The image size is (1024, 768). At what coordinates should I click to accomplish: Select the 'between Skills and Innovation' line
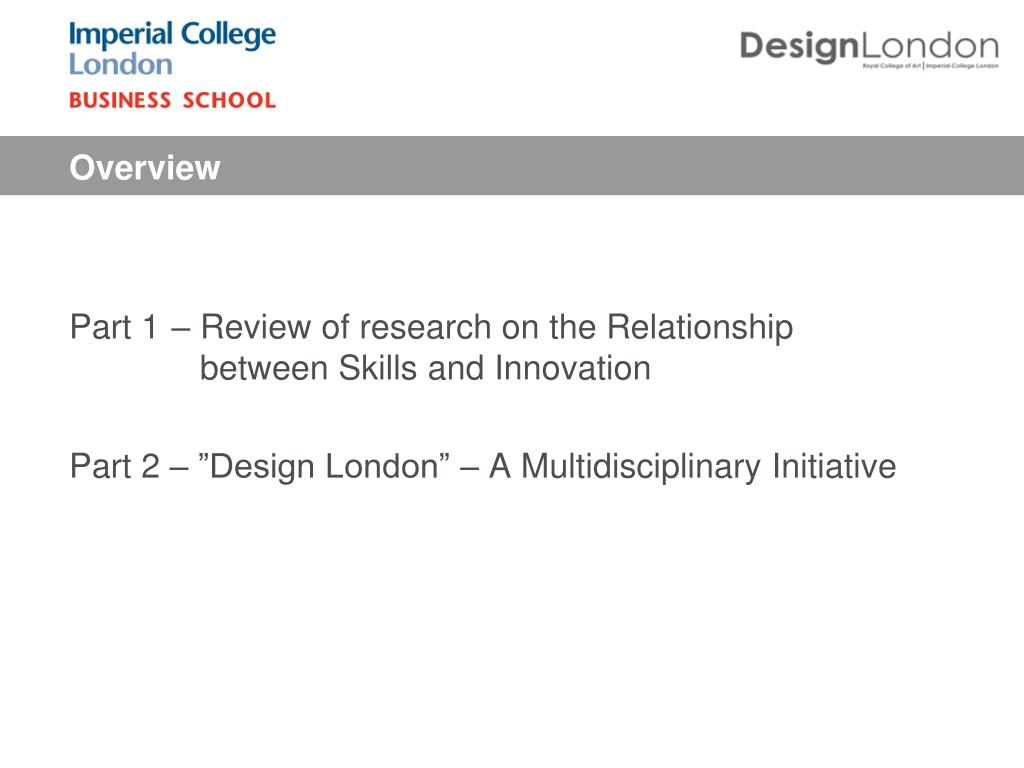point(425,368)
